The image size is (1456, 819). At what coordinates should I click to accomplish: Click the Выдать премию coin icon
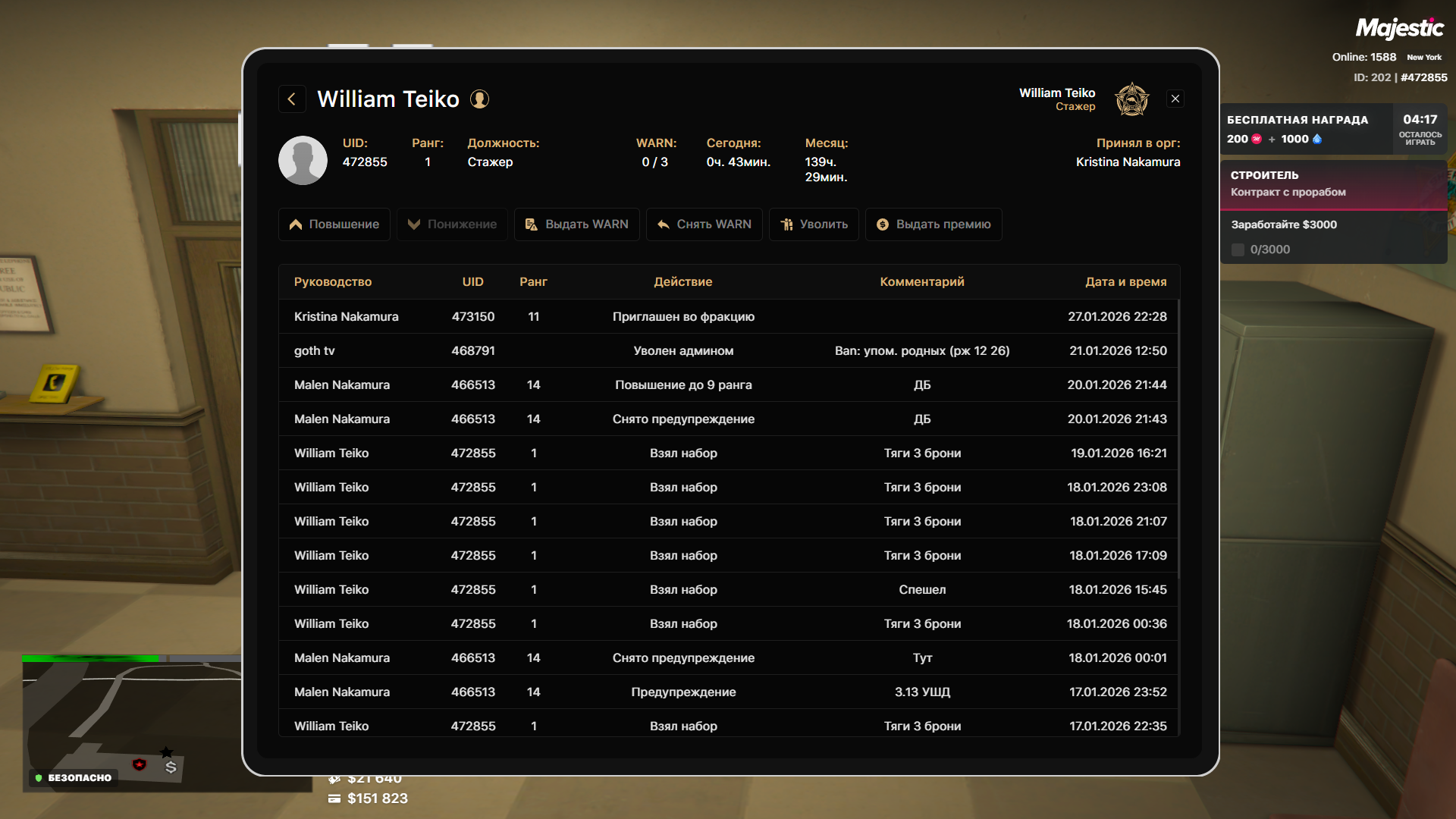[x=882, y=224]
